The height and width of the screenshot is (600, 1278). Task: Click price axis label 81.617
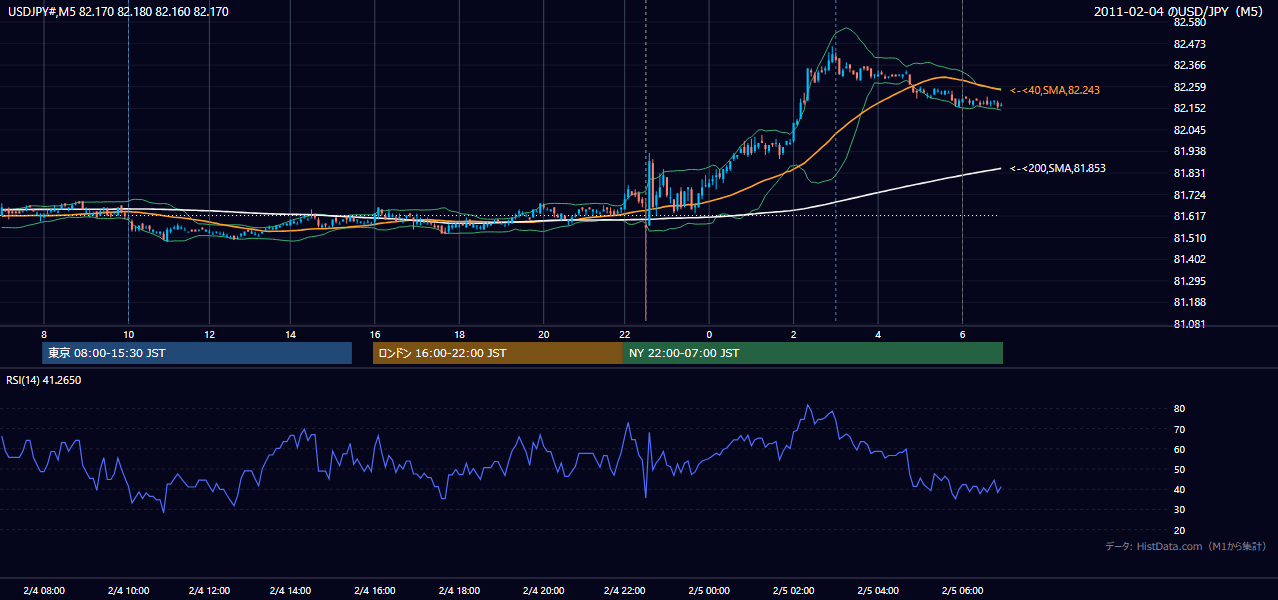point(1189,216)
